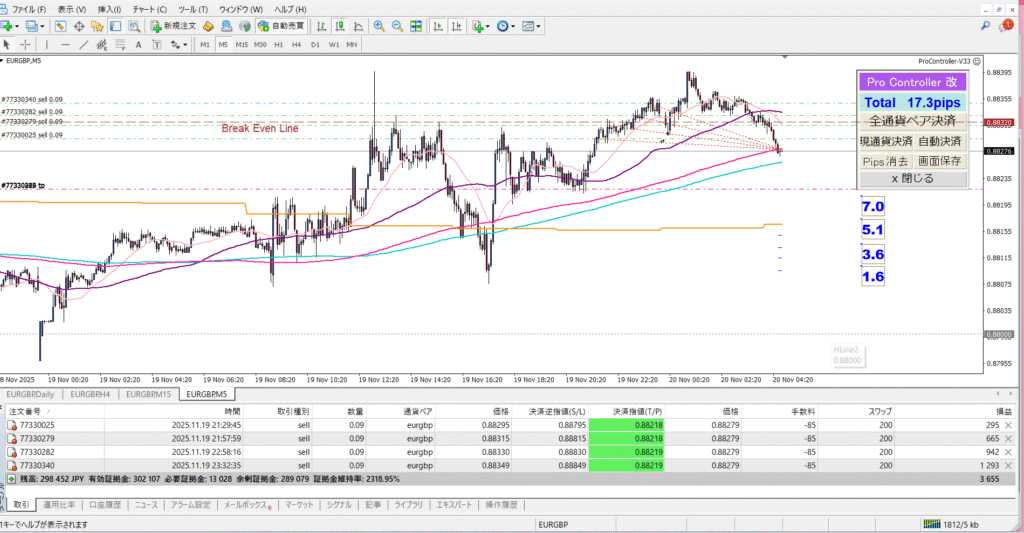Toggle the chart auto-scroll button
The width and height of the screenshot is (1024, 533).
[438, 26]
